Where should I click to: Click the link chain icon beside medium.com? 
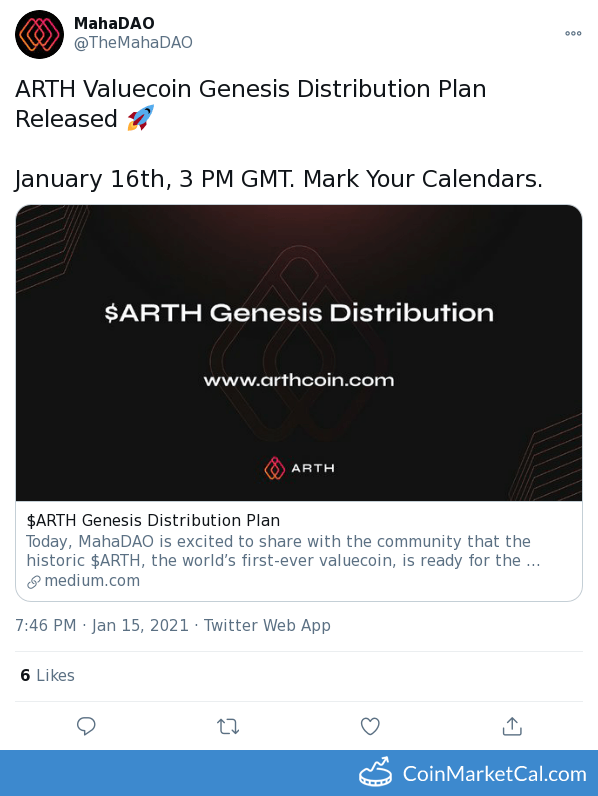tap(34, 582)
